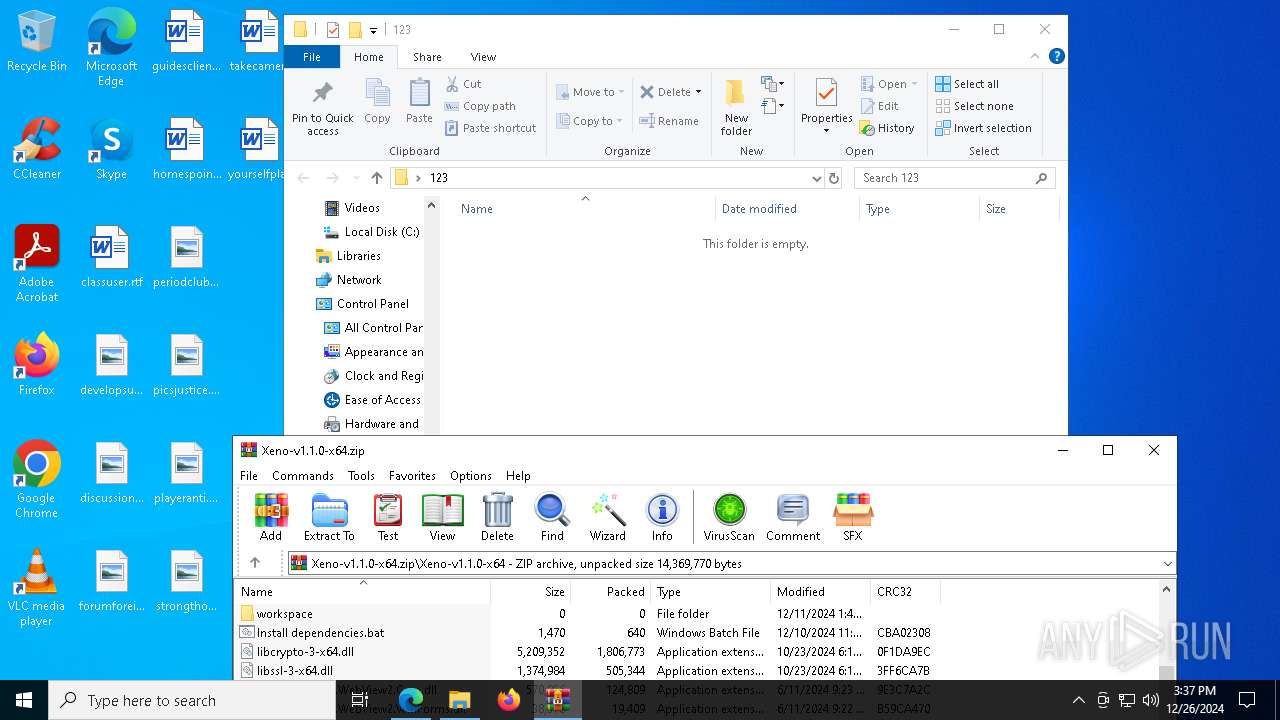Click Extract To in WinRAR toolbar
This screenshot has height=720, width=1280.
(x=329, y=517)
